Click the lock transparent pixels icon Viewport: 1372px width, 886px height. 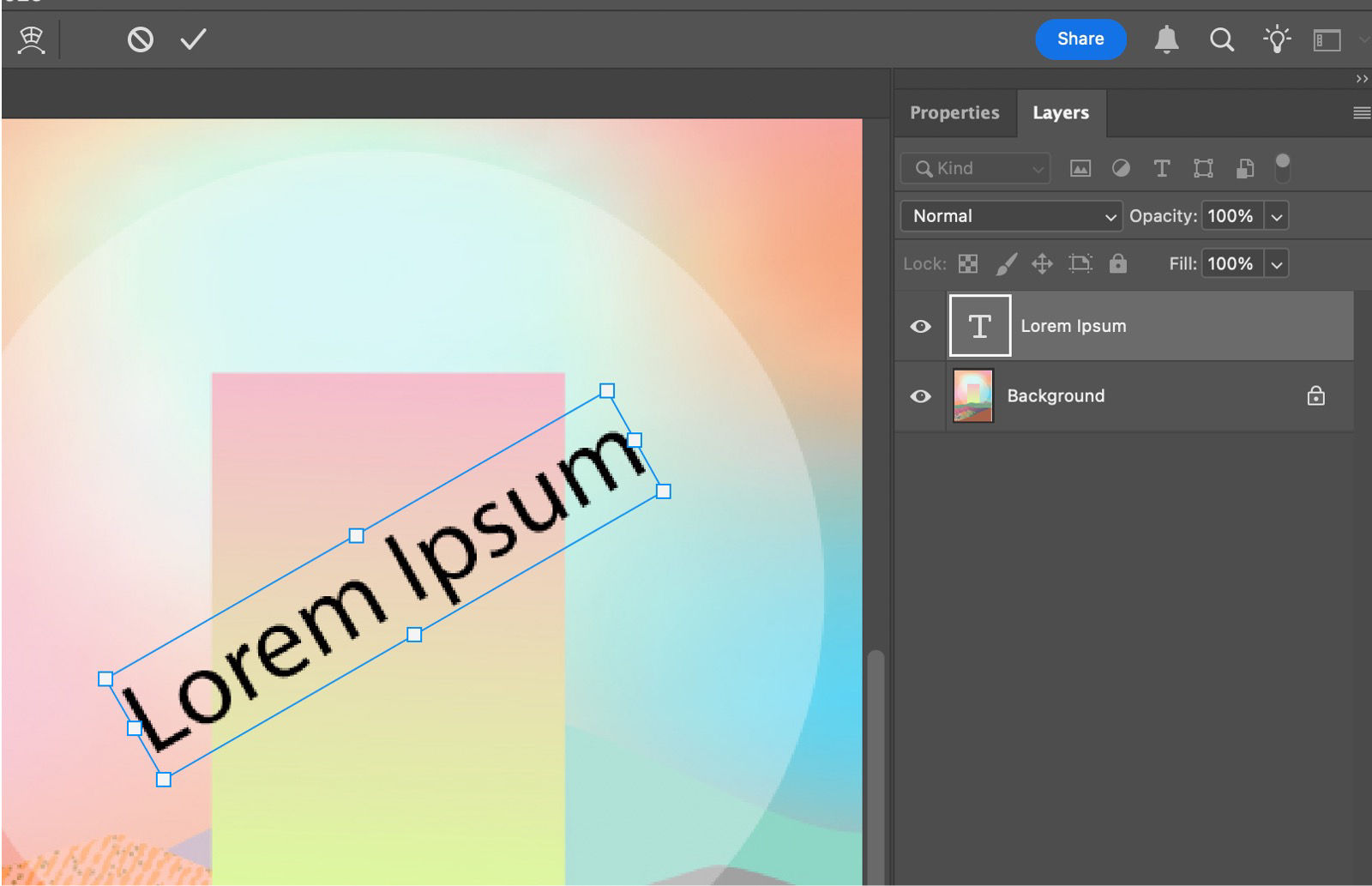(968, 263)
